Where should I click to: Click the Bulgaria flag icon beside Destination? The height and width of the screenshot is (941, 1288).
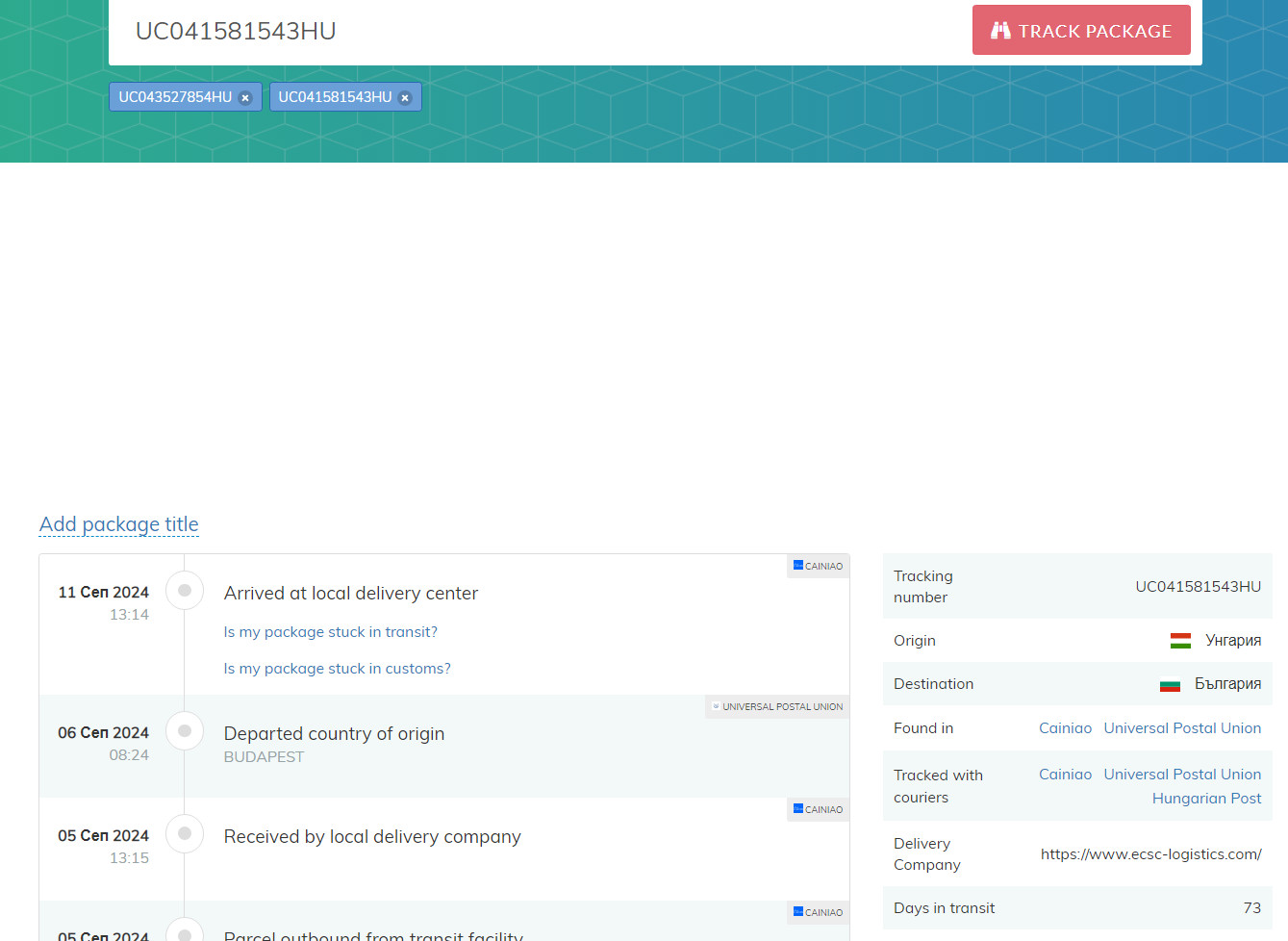click(x=1170, y=685)
